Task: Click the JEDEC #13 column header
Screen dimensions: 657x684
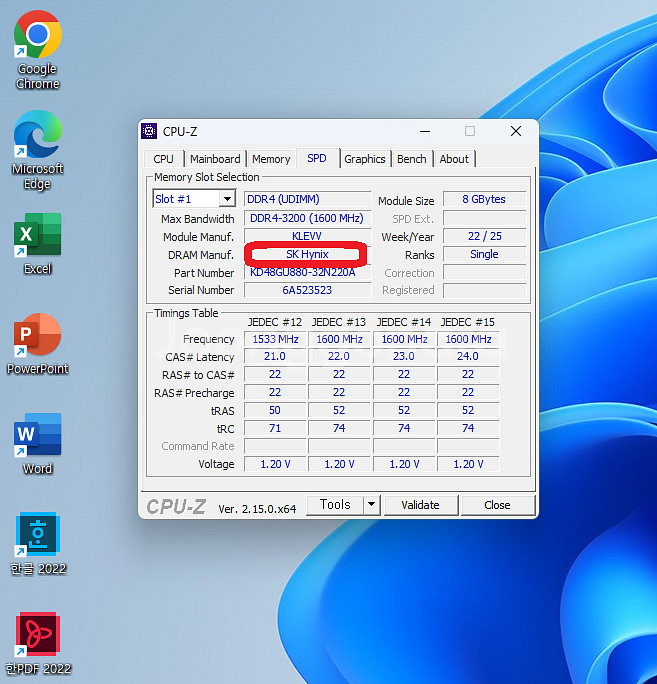Action: click(339, 322)
